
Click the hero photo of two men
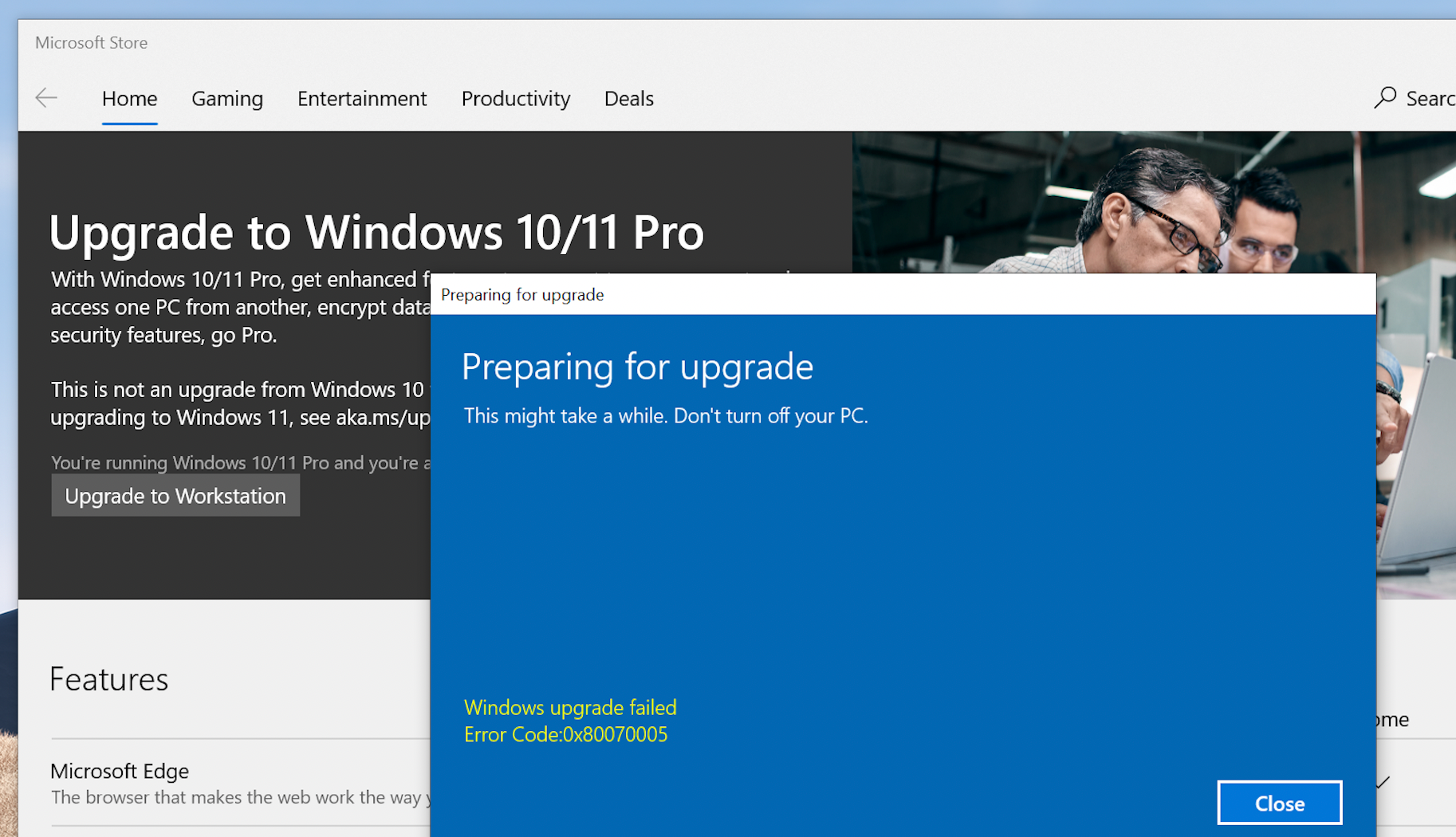[1154, 203]
